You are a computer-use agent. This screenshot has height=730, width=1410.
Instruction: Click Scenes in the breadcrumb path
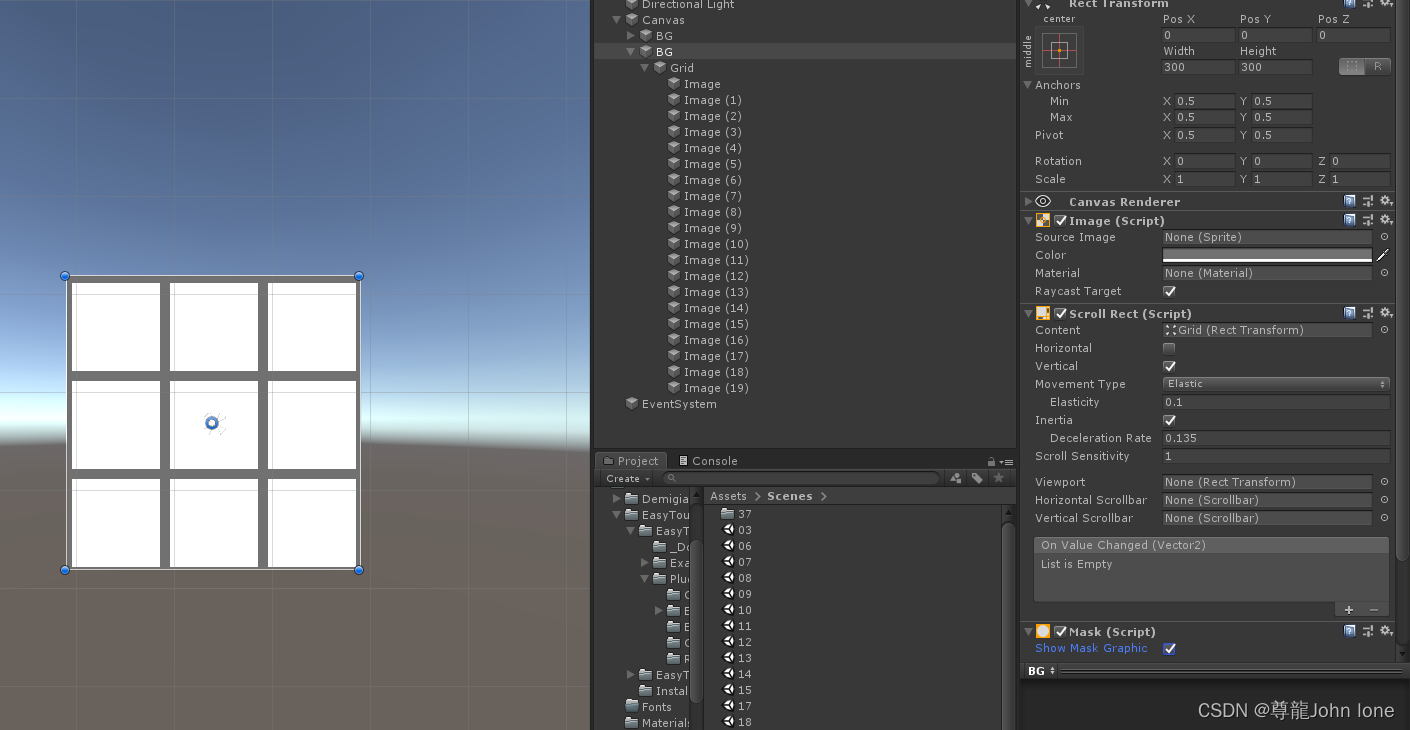point(789,496)
